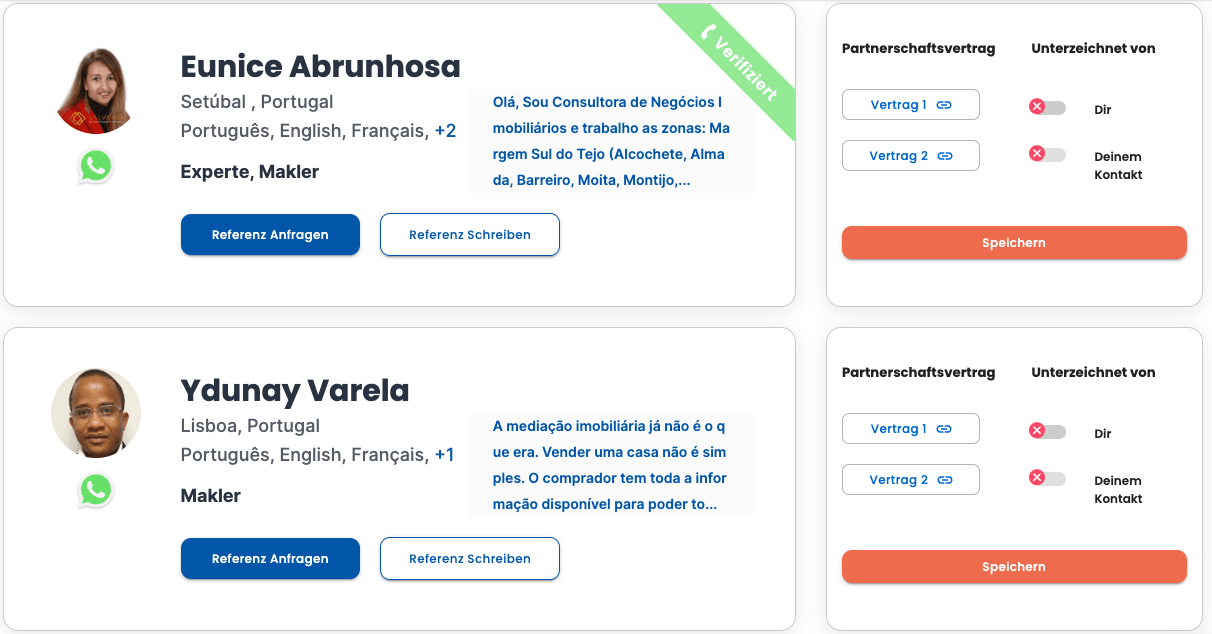Expand Ydunay's extra languages +1
Image resolution: width=1212 pixels, height=634 pixels.
(x=444, y=455)
